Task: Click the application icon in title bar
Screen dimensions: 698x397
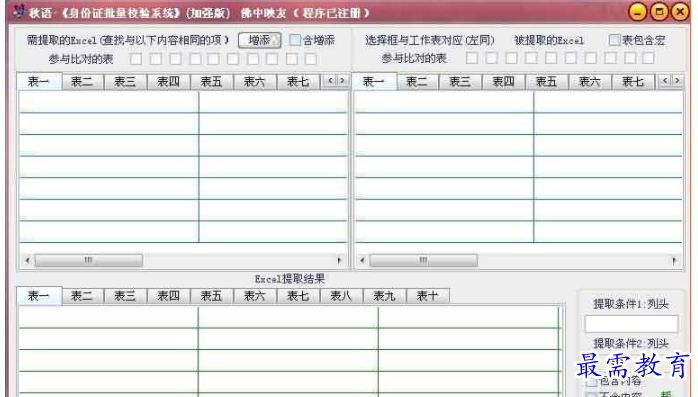Action: (19, 12)
